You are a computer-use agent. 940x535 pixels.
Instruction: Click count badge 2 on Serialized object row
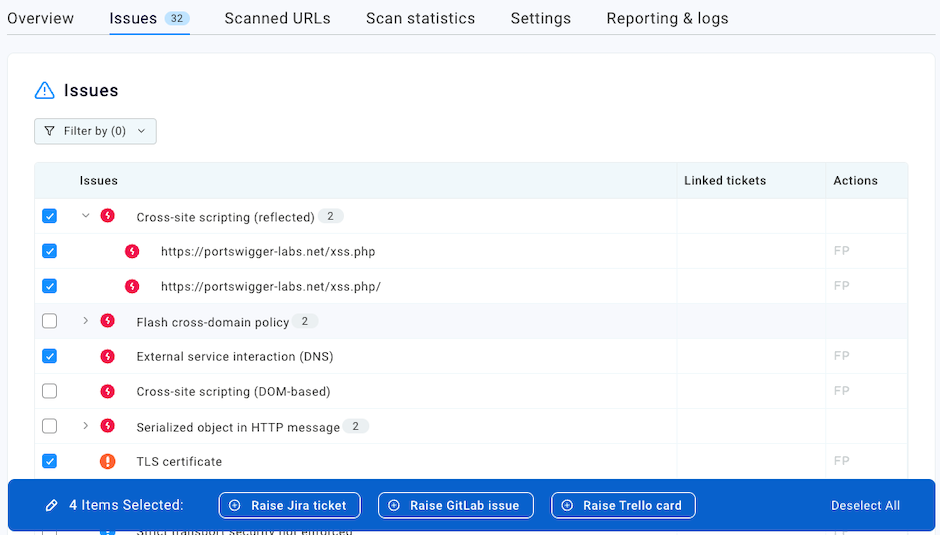click(355, 426)
